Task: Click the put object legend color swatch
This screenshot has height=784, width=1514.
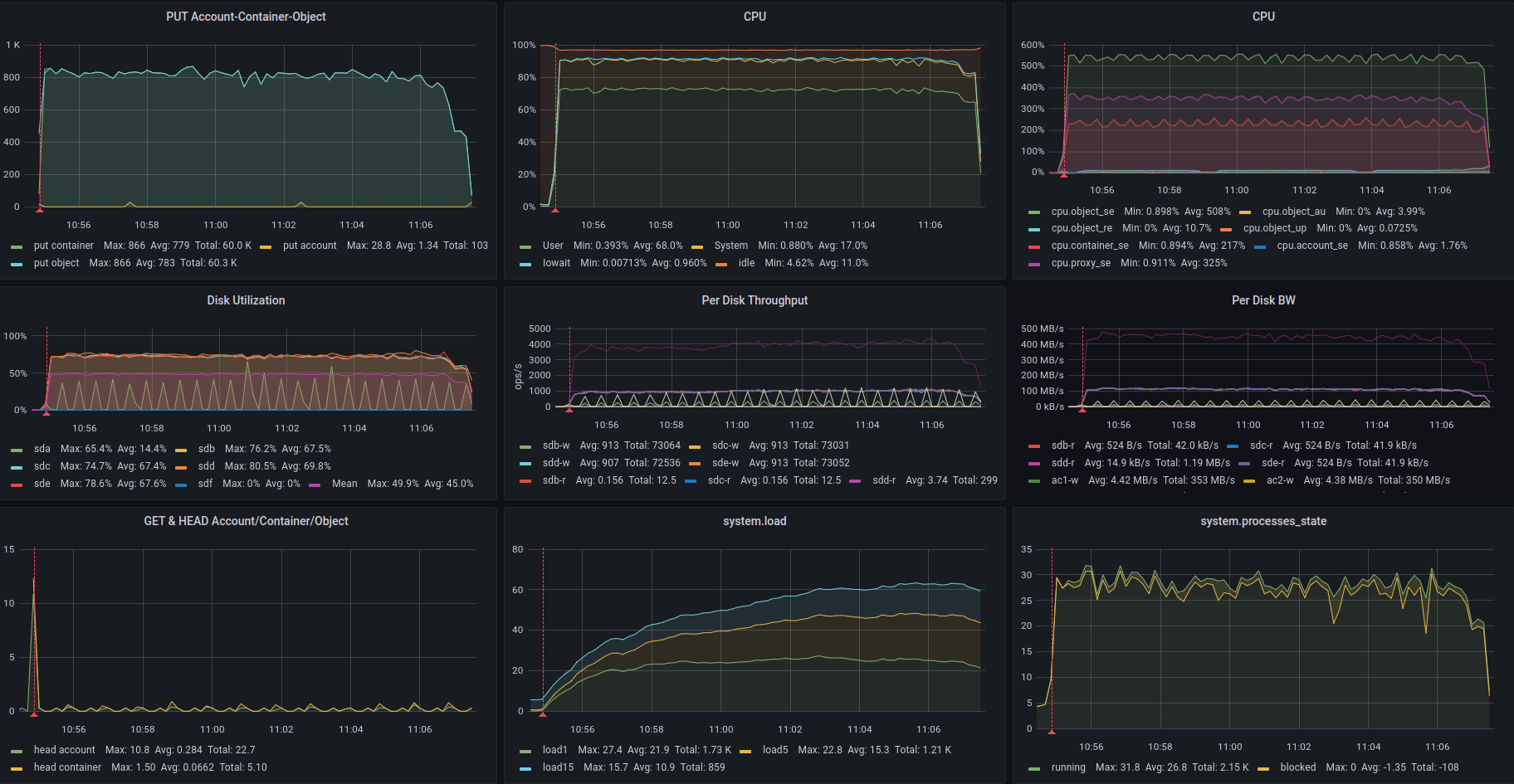Action: tap(17, 264)
